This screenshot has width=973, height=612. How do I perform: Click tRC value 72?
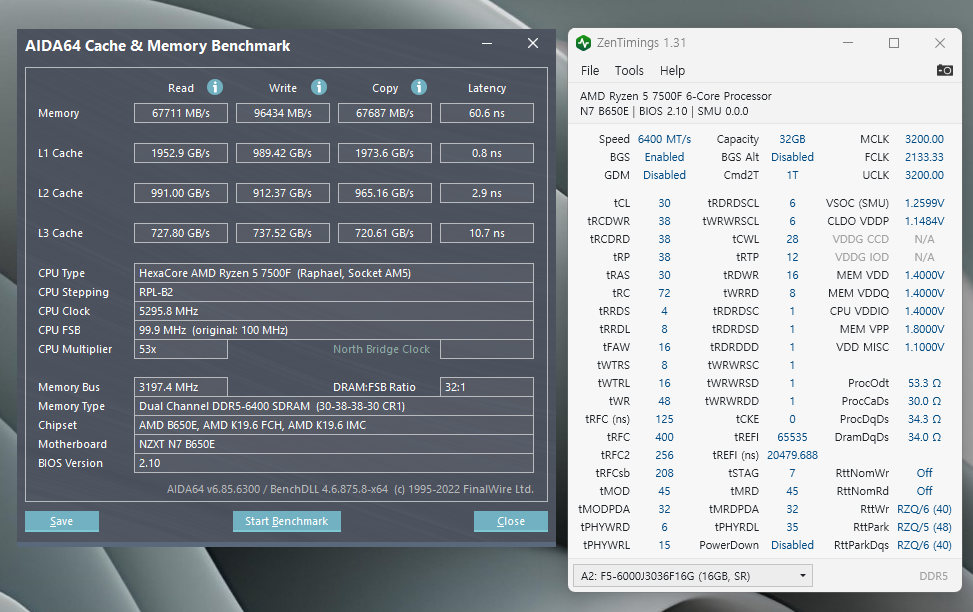(x=664, y=293)
